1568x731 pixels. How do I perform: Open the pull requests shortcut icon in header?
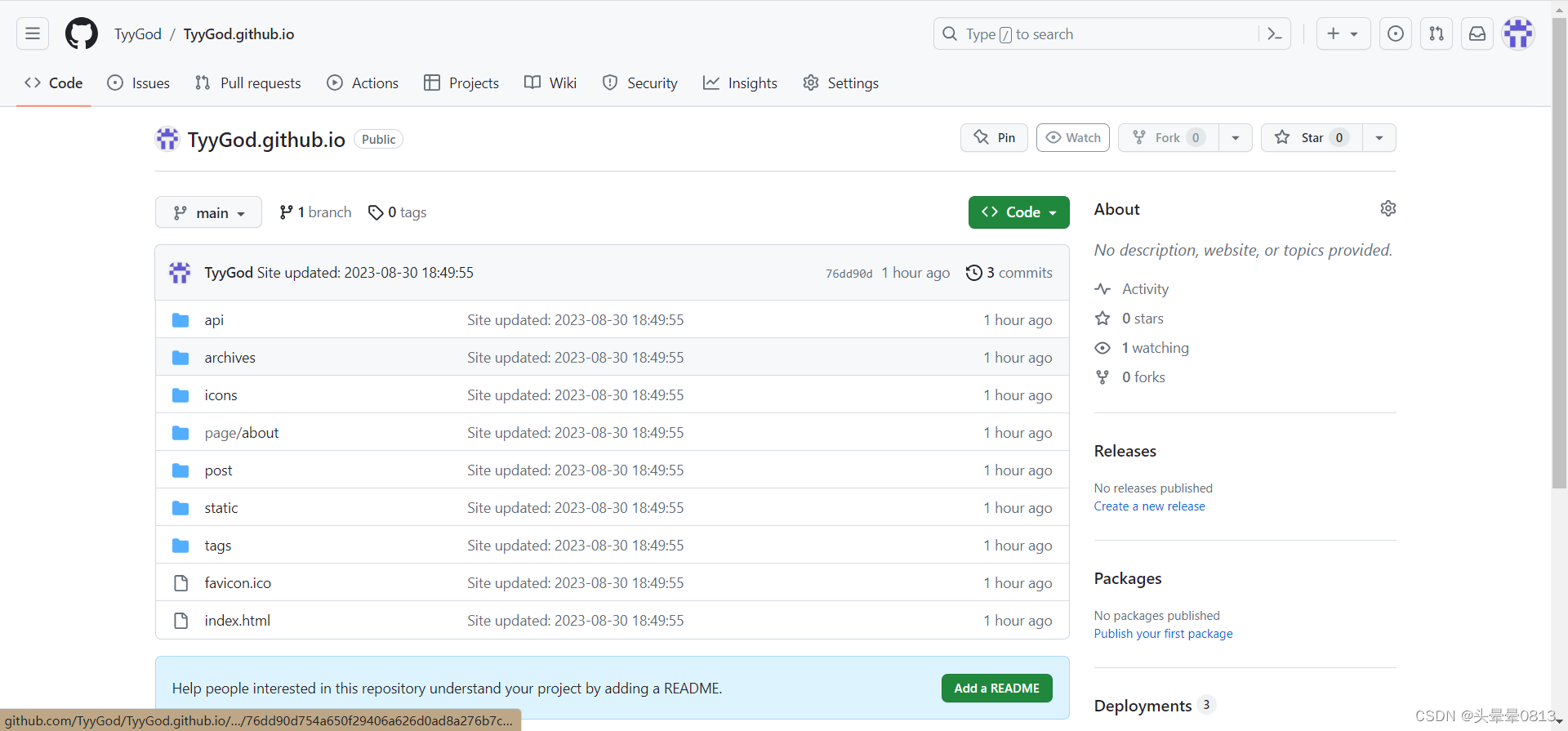(1437, 33)
